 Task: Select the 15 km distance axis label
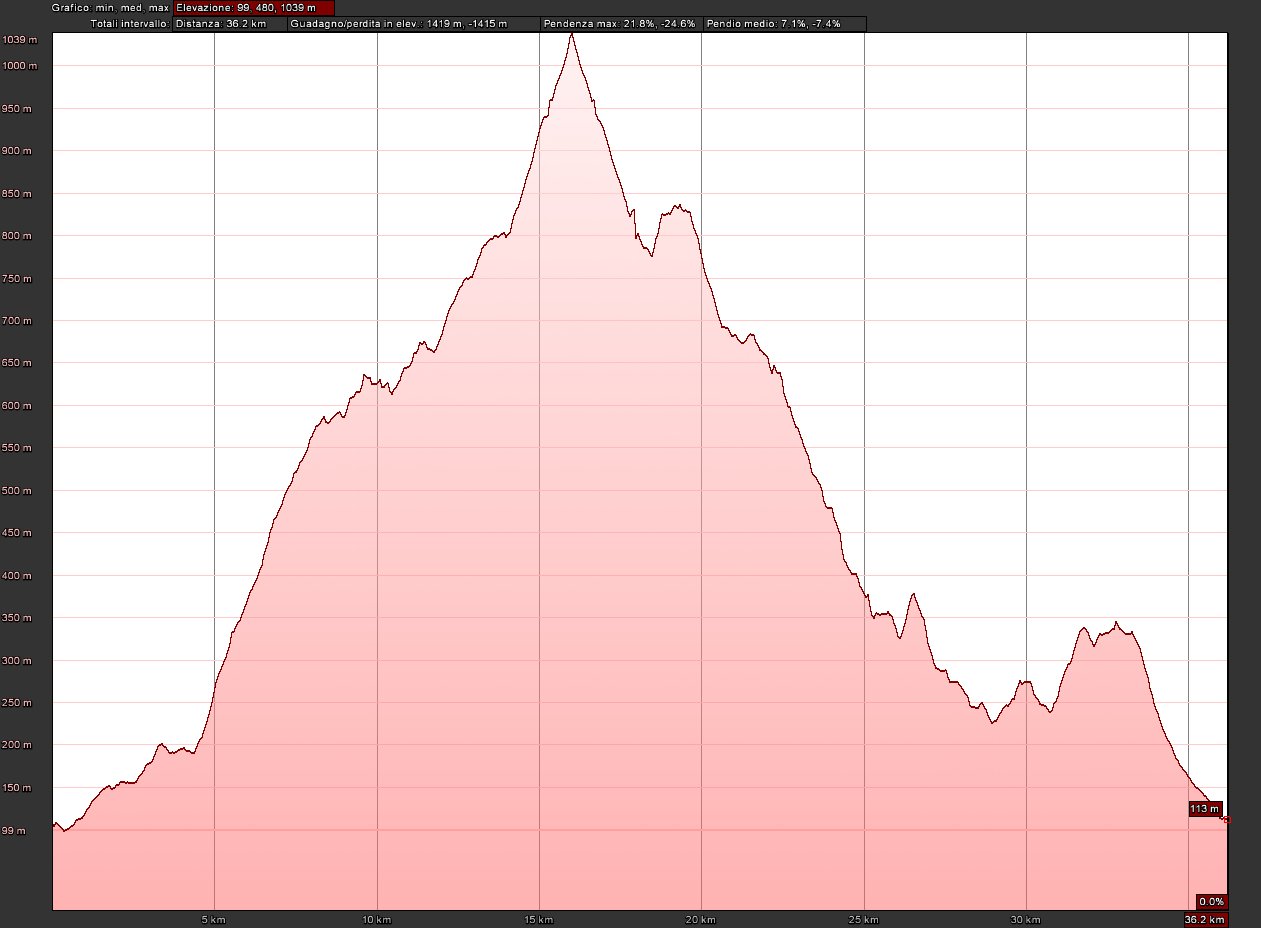coord(538,919)
